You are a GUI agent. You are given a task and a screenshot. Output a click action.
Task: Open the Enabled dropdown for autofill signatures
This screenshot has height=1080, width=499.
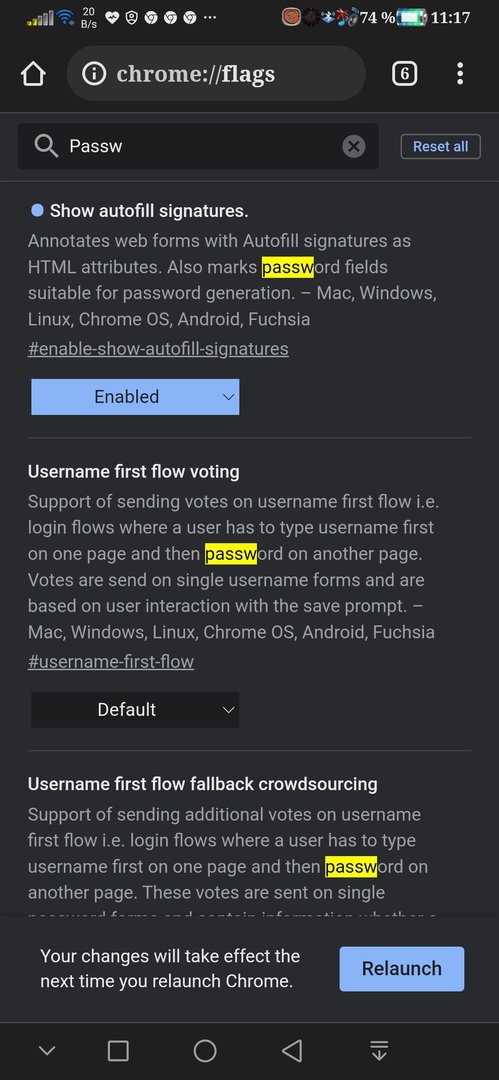pyautogui.click(x=135, y=397)
